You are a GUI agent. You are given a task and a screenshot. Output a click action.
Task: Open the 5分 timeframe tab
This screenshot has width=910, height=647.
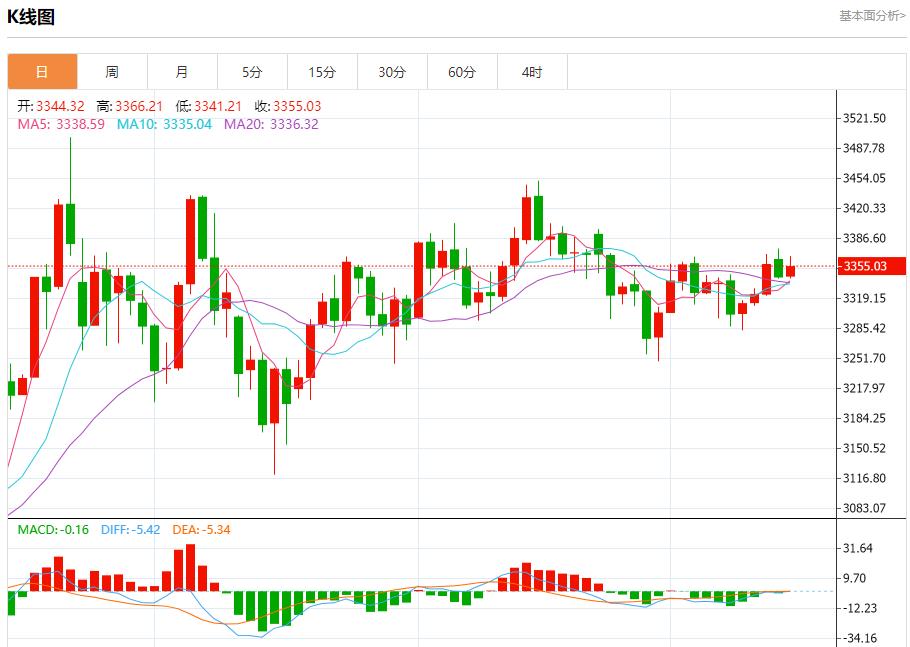coord(252,72)
